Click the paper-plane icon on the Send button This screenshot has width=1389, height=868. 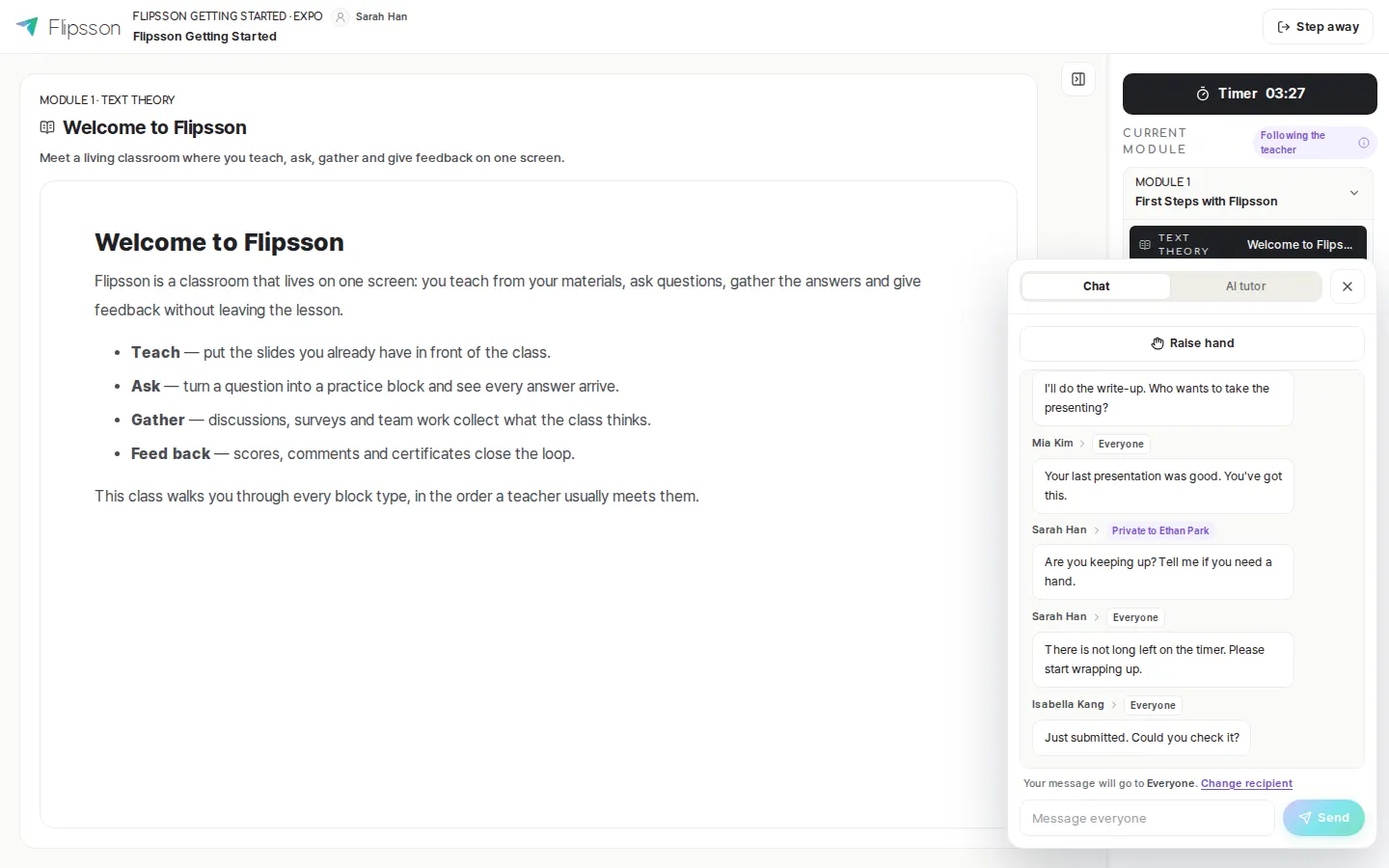pyautogui.click(x=1305, y=818)
